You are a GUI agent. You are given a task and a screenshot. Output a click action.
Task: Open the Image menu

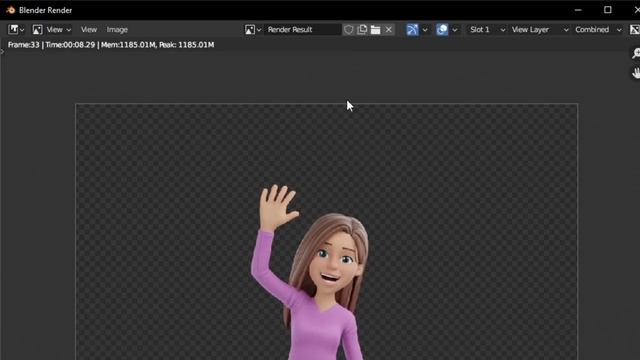pyautogui.click(x=117, y=29)
